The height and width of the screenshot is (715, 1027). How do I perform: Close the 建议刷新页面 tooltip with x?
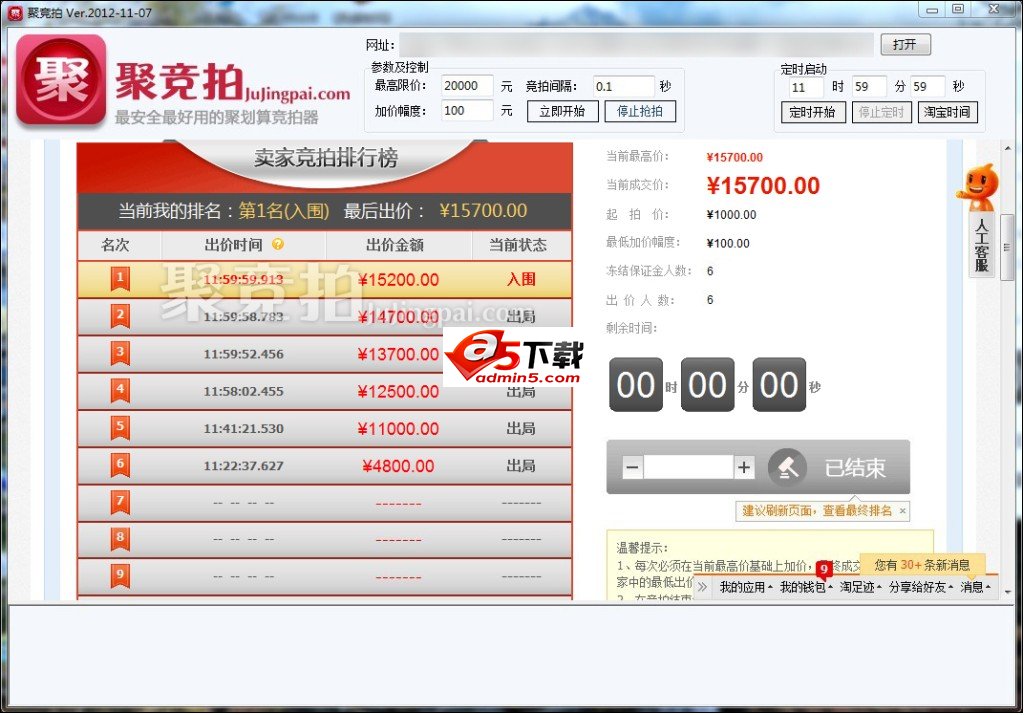[x=905, y=511]
